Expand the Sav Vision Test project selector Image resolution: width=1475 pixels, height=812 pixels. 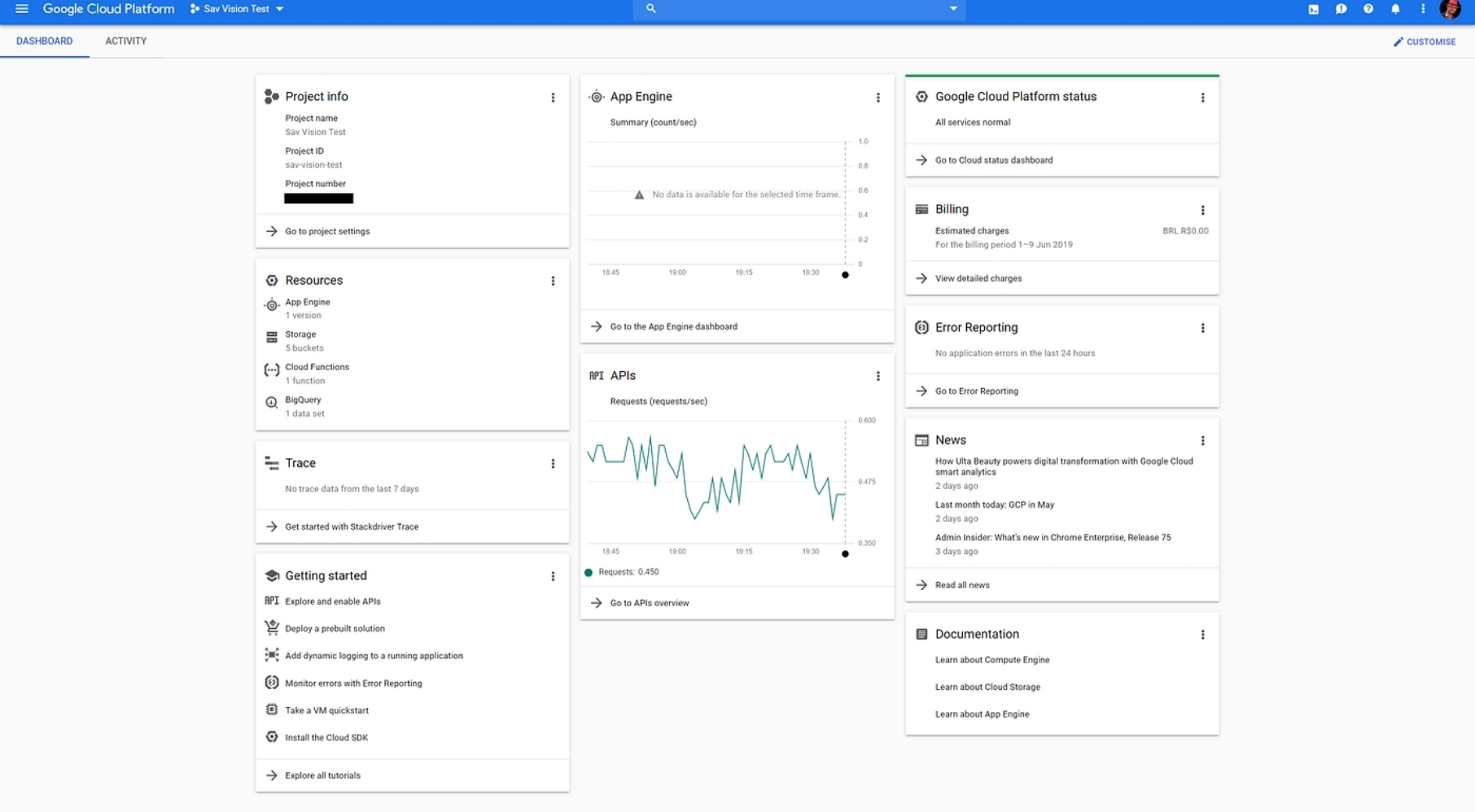pos(237,9)
